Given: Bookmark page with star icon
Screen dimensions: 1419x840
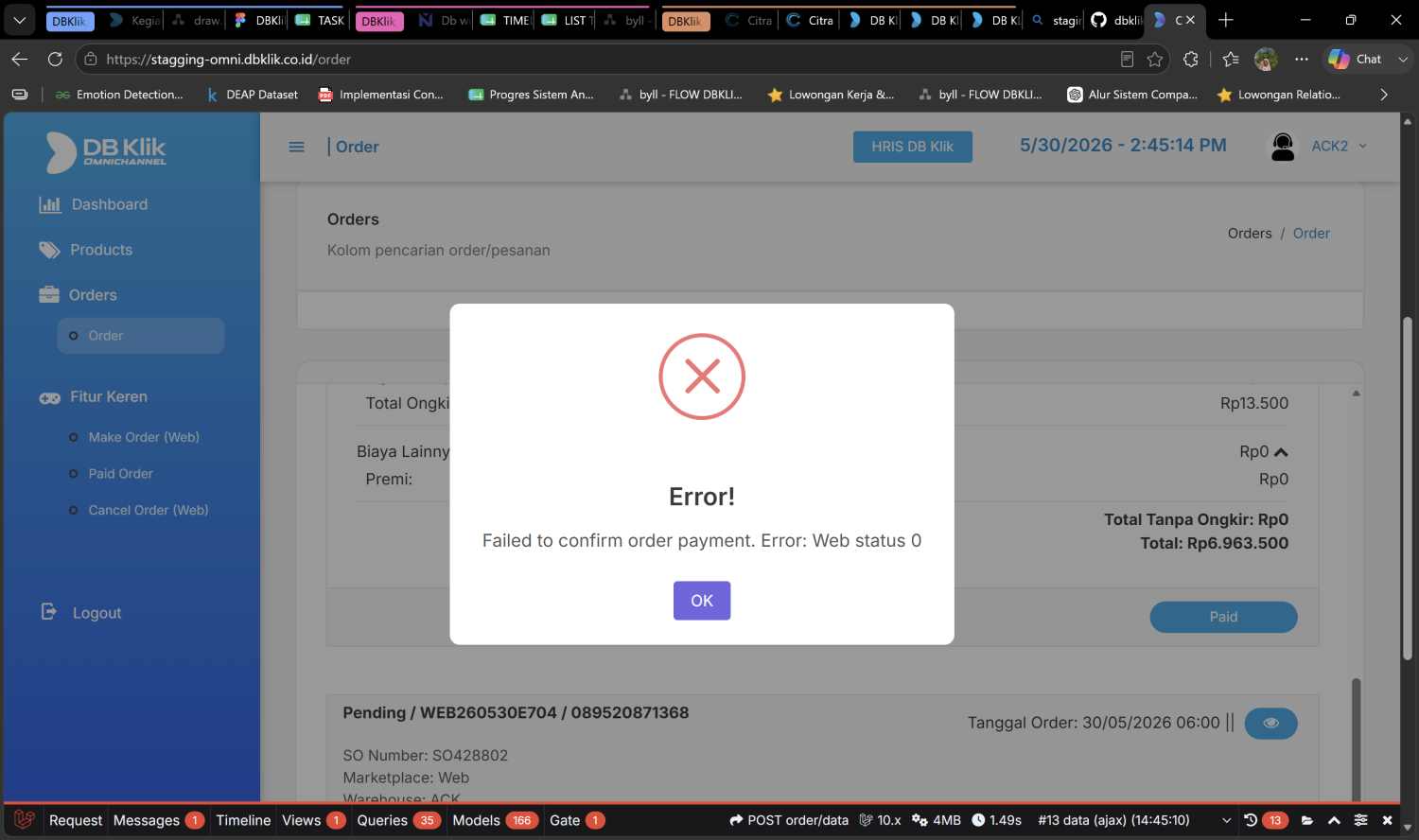Looking at the screenshot, I should (1154, 59).
